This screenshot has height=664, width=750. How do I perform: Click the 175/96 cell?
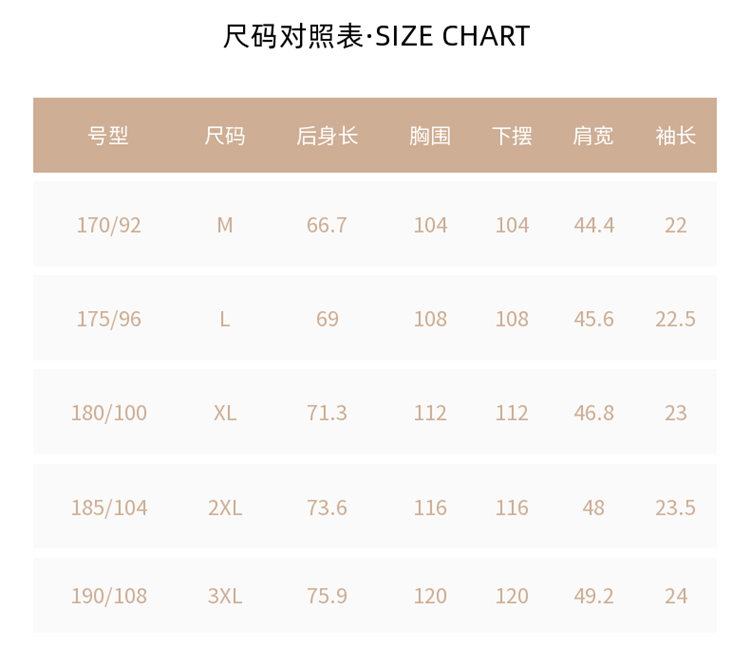[109, 319]
